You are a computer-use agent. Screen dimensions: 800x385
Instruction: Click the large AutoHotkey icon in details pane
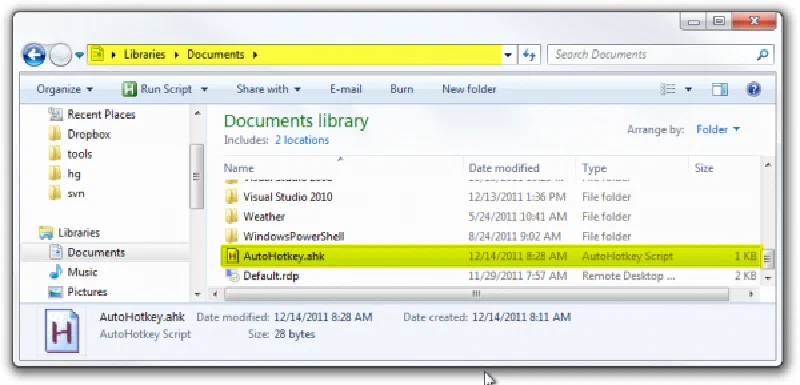click(62, 331)
